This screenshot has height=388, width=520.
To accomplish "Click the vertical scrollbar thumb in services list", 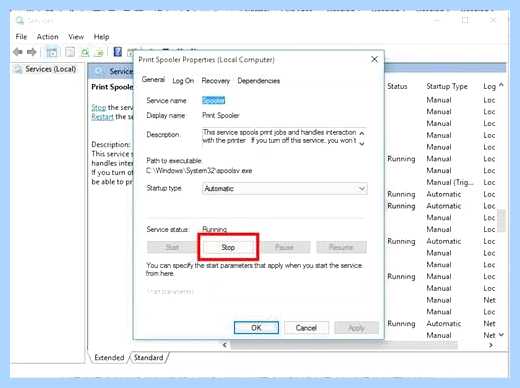I will click(x=501, y=221).
